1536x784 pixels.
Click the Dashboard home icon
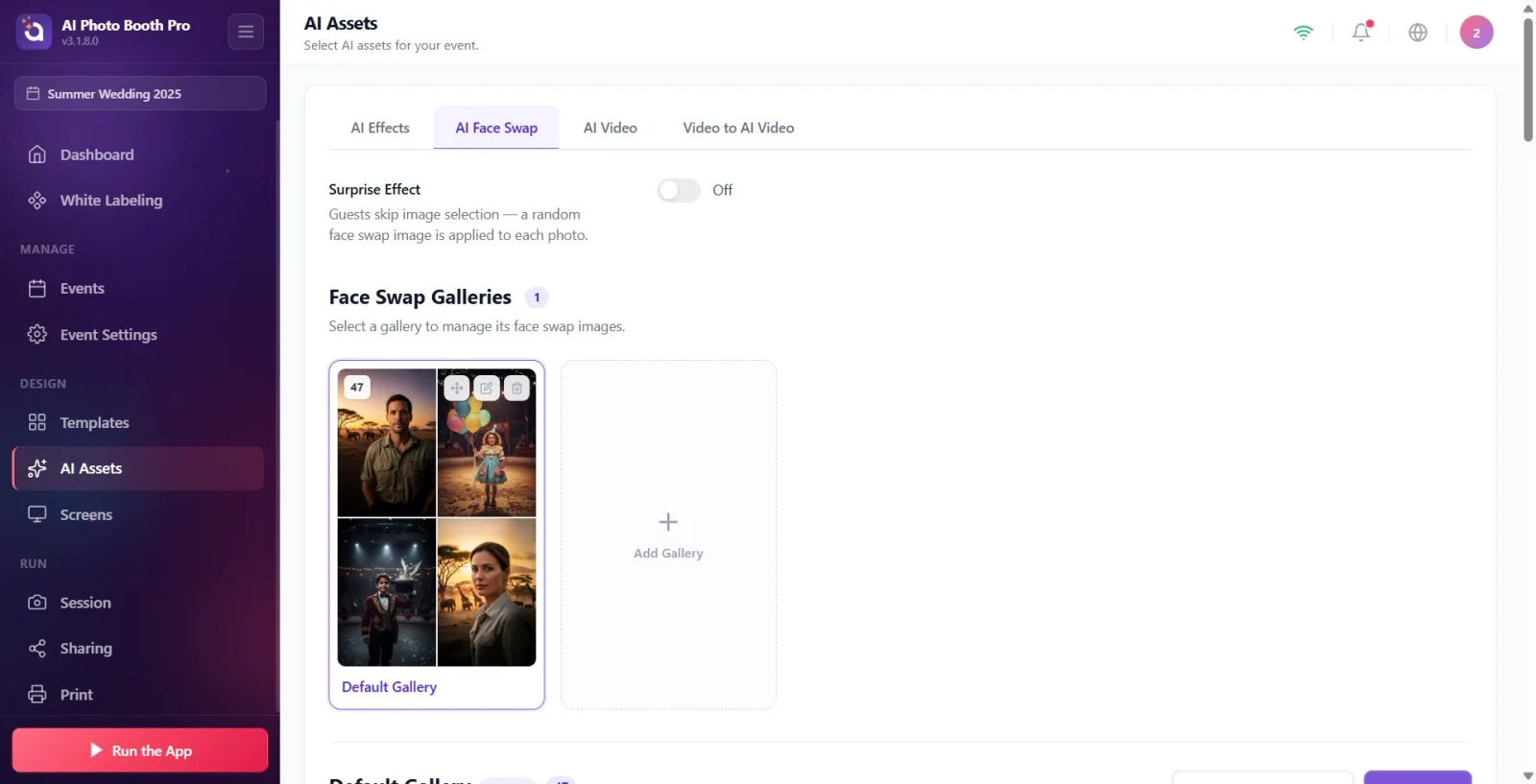[x=37, y=154]
